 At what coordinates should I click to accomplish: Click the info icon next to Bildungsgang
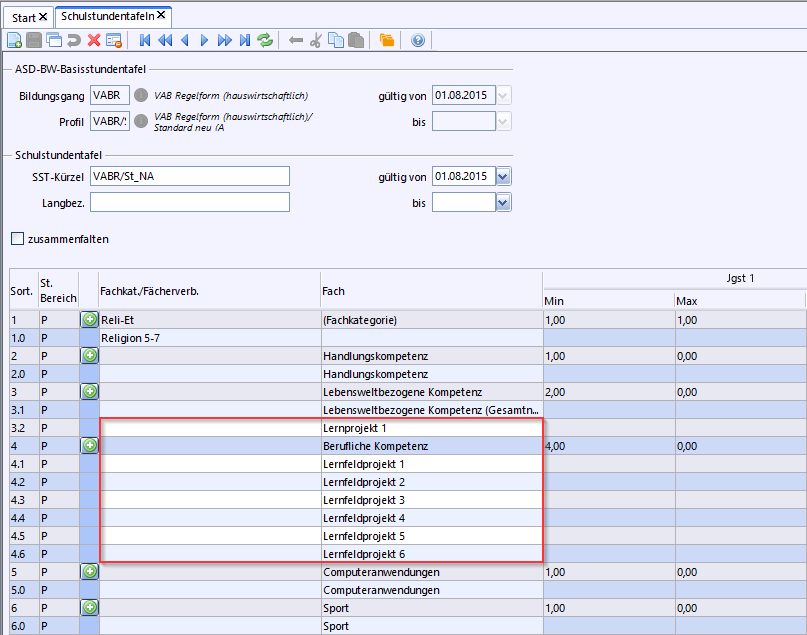coord(141,96)
